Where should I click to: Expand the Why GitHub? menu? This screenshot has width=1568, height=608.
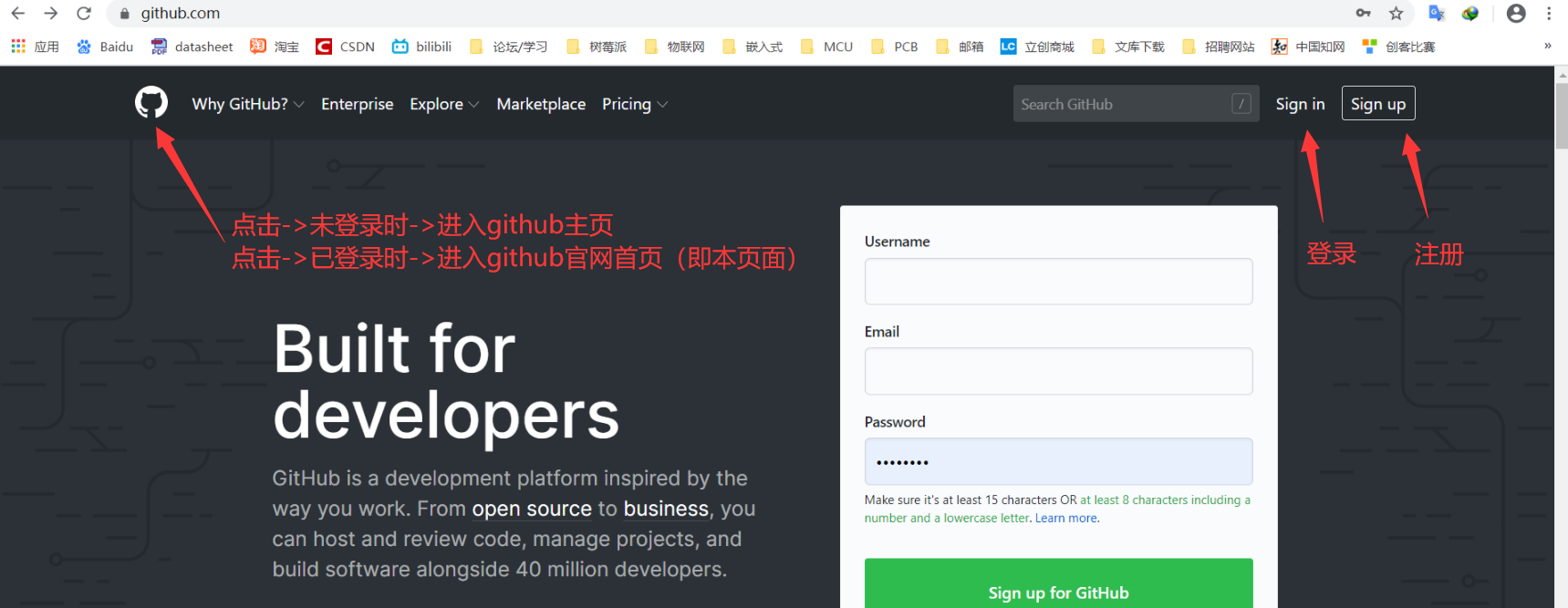247,104
